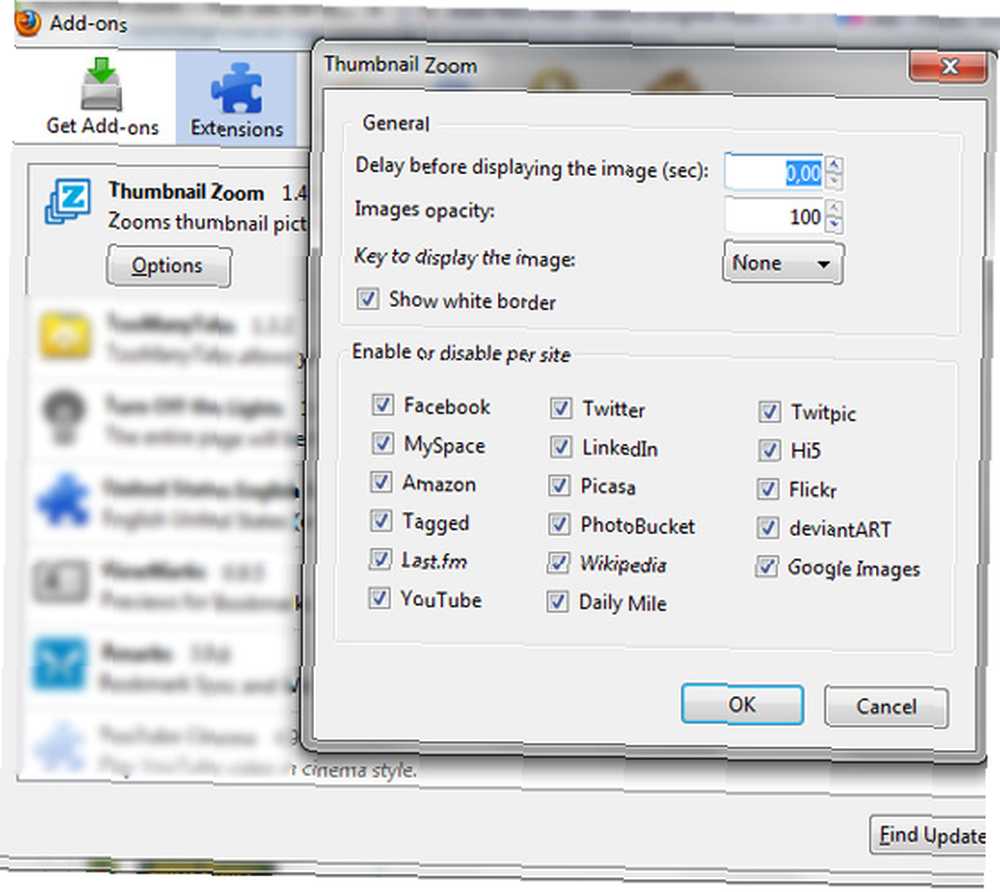The image size is (1000, 892).
Task: Uncheck the Hi5 checkbox
Action: pyautogui.click(x=768, y=450)
